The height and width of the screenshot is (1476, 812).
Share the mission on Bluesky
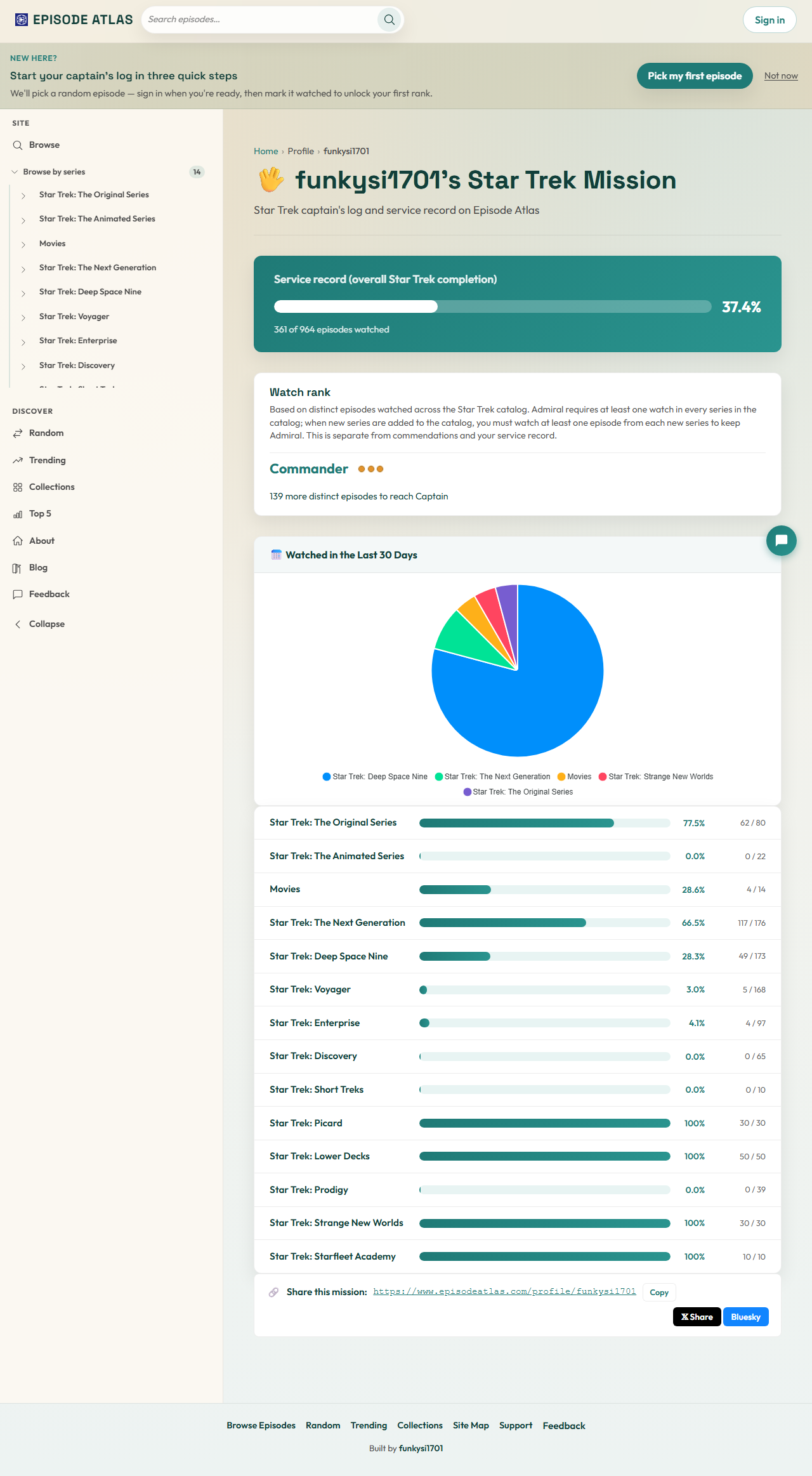(x=745, y=1317)
